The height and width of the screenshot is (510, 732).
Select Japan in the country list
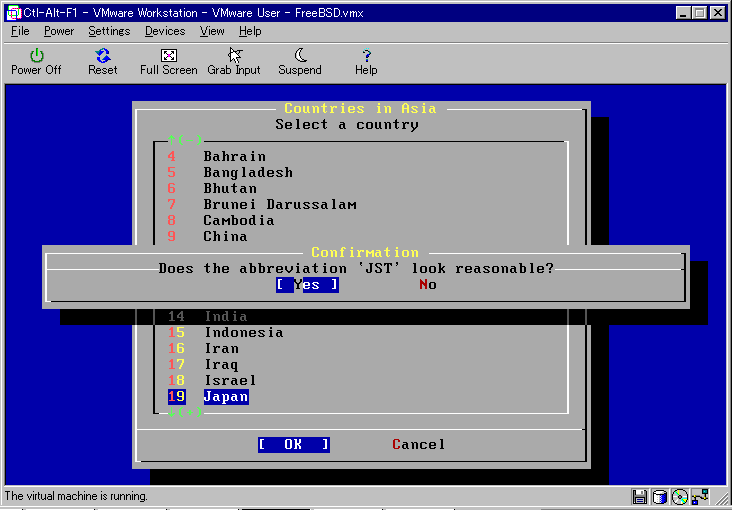tap(225, 397)
